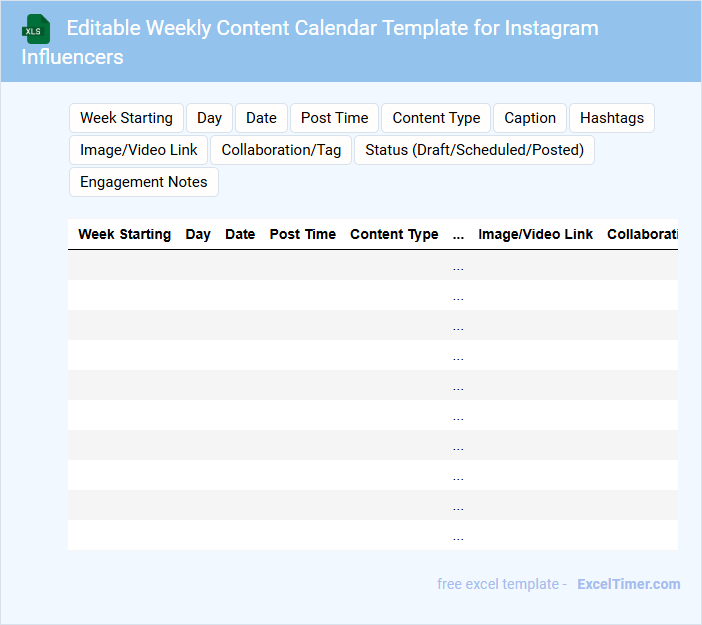Click the Day column header
This screenshot has height=625, width=702.
pyautogui.click(x=198, y=234)
